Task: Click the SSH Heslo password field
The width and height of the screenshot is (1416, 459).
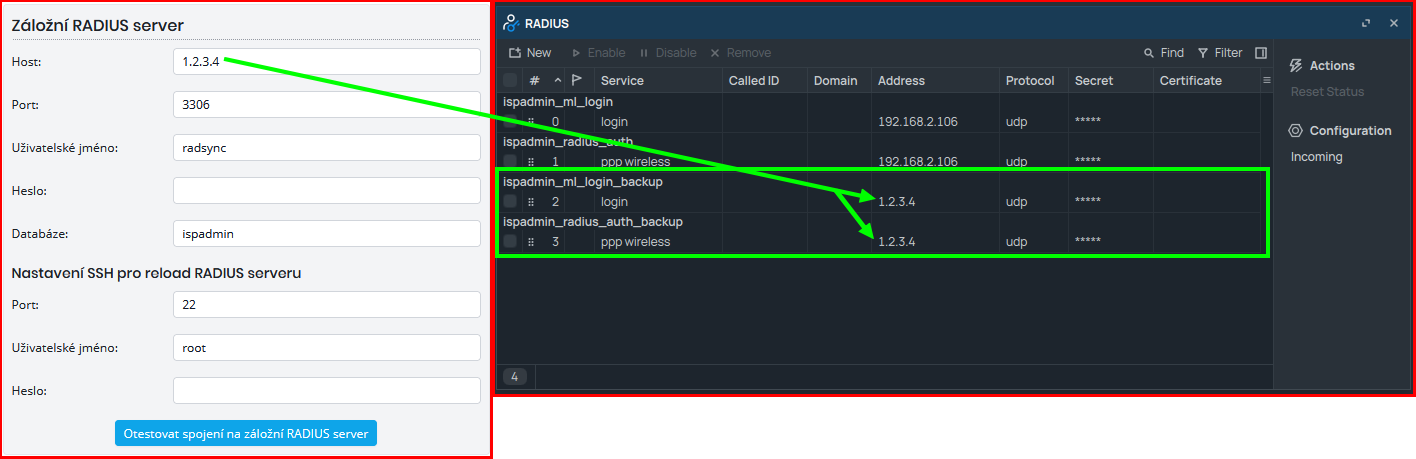Action: tap(327, 390)
